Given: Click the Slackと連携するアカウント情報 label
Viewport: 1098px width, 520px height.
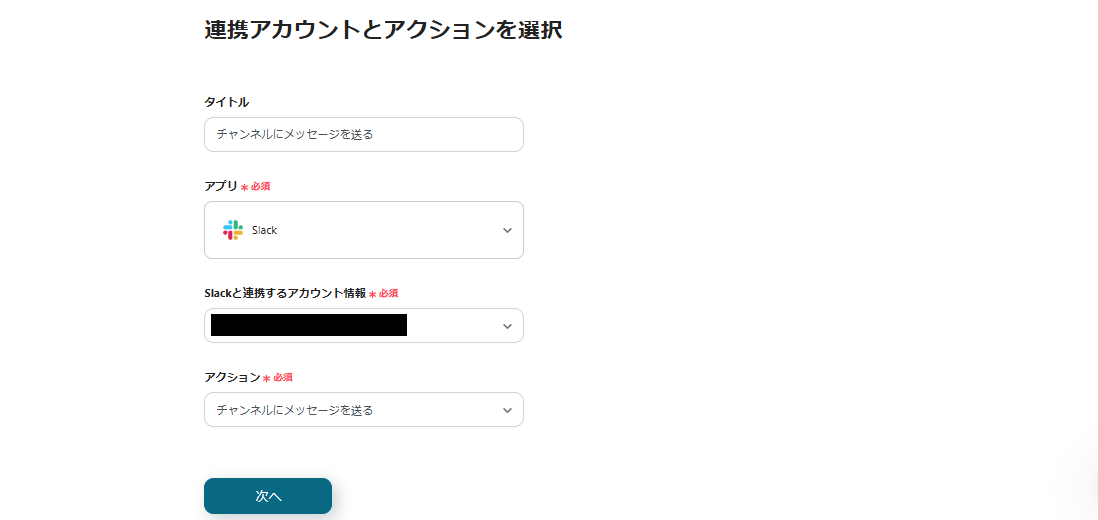Looking at the screenshot, I should pos(285,293).
